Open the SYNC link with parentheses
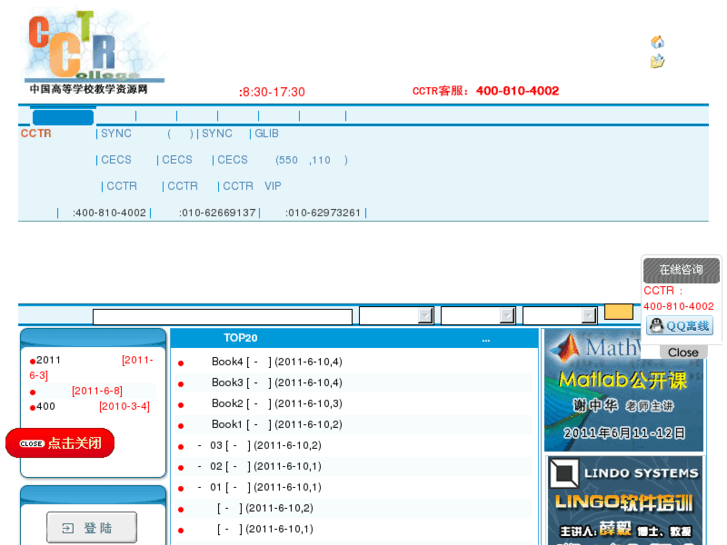This screenshot has height=545, width=727. 147,134
